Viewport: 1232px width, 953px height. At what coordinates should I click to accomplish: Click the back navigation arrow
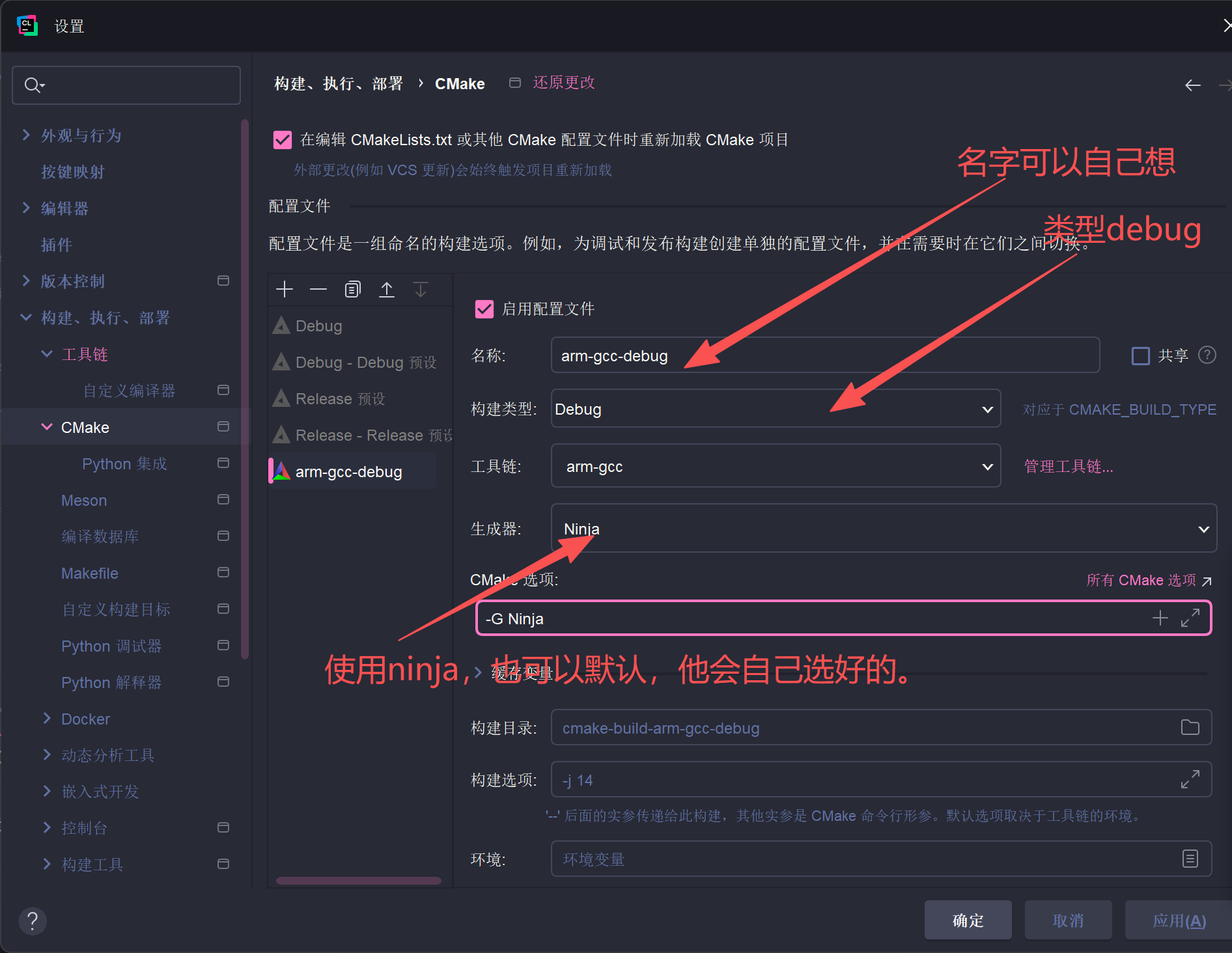[x=1192, y=85]
